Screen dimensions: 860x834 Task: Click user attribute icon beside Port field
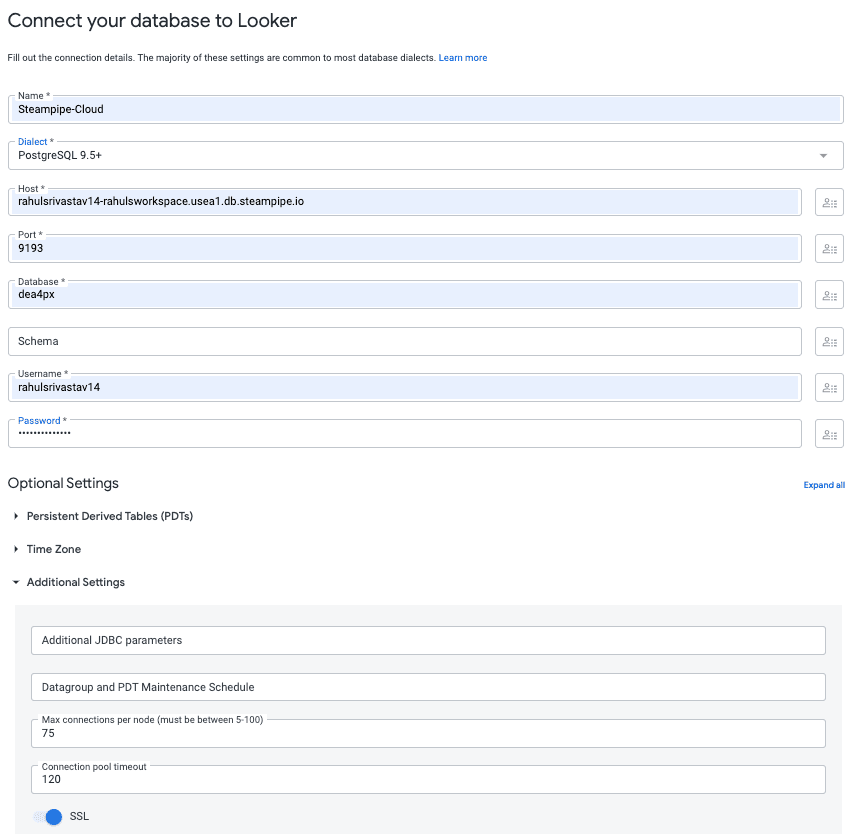pyautogui.click(x=829, y=248)
